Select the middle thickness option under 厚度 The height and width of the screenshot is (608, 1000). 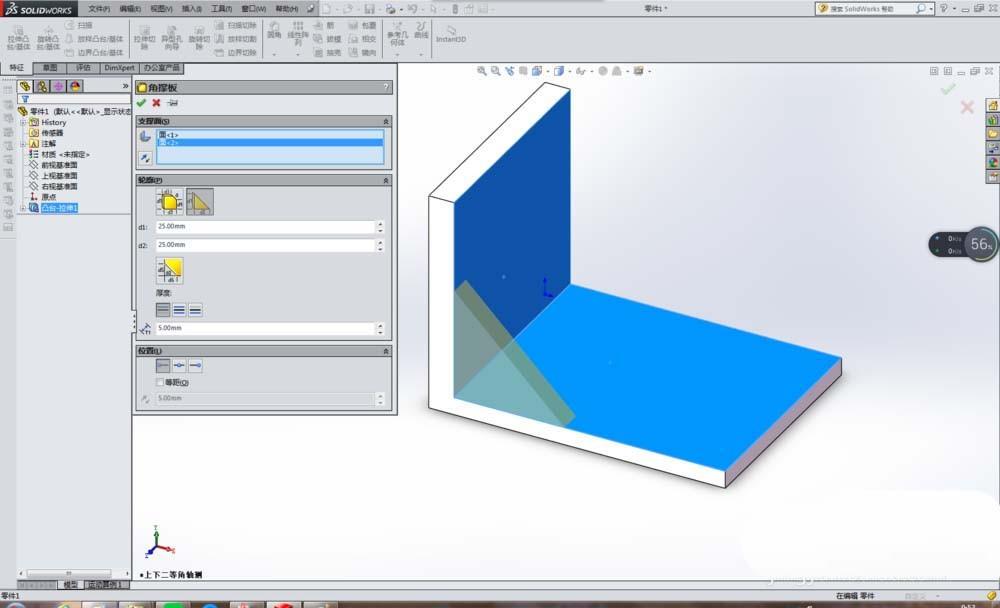tap(178, 310)
